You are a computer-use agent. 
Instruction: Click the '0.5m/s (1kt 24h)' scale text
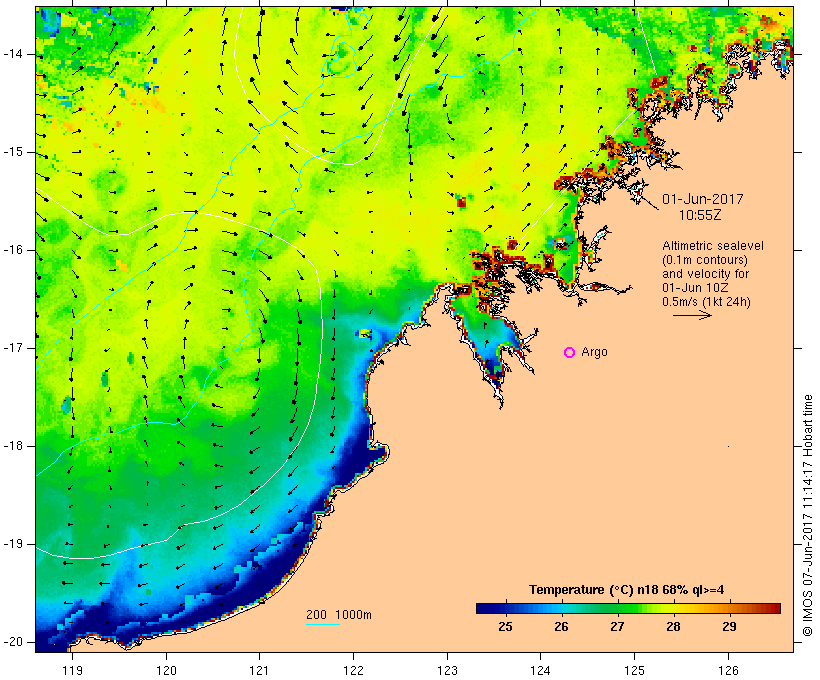[x=707, y=302]
